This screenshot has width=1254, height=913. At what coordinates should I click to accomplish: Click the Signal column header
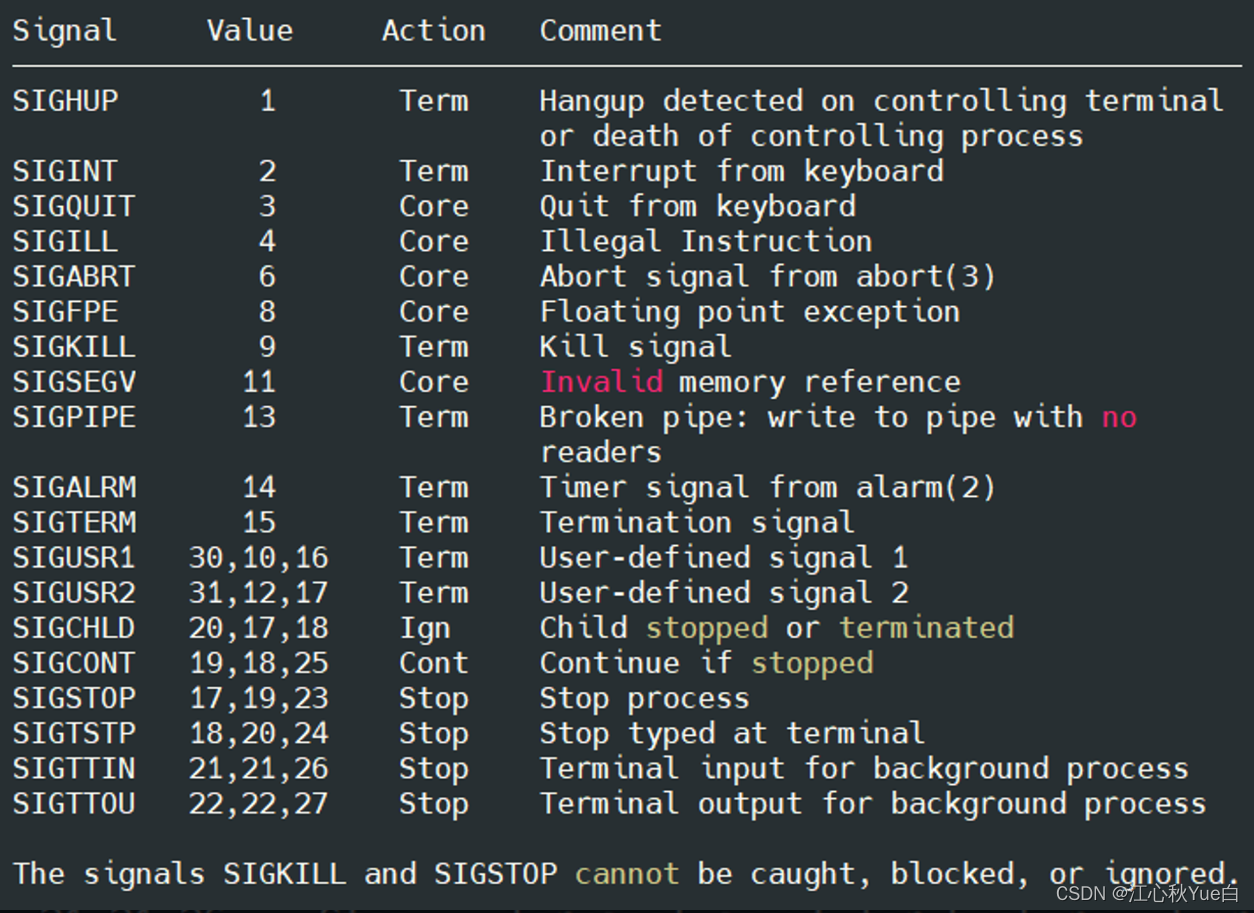pyautogui.click(x=65, y=31)
